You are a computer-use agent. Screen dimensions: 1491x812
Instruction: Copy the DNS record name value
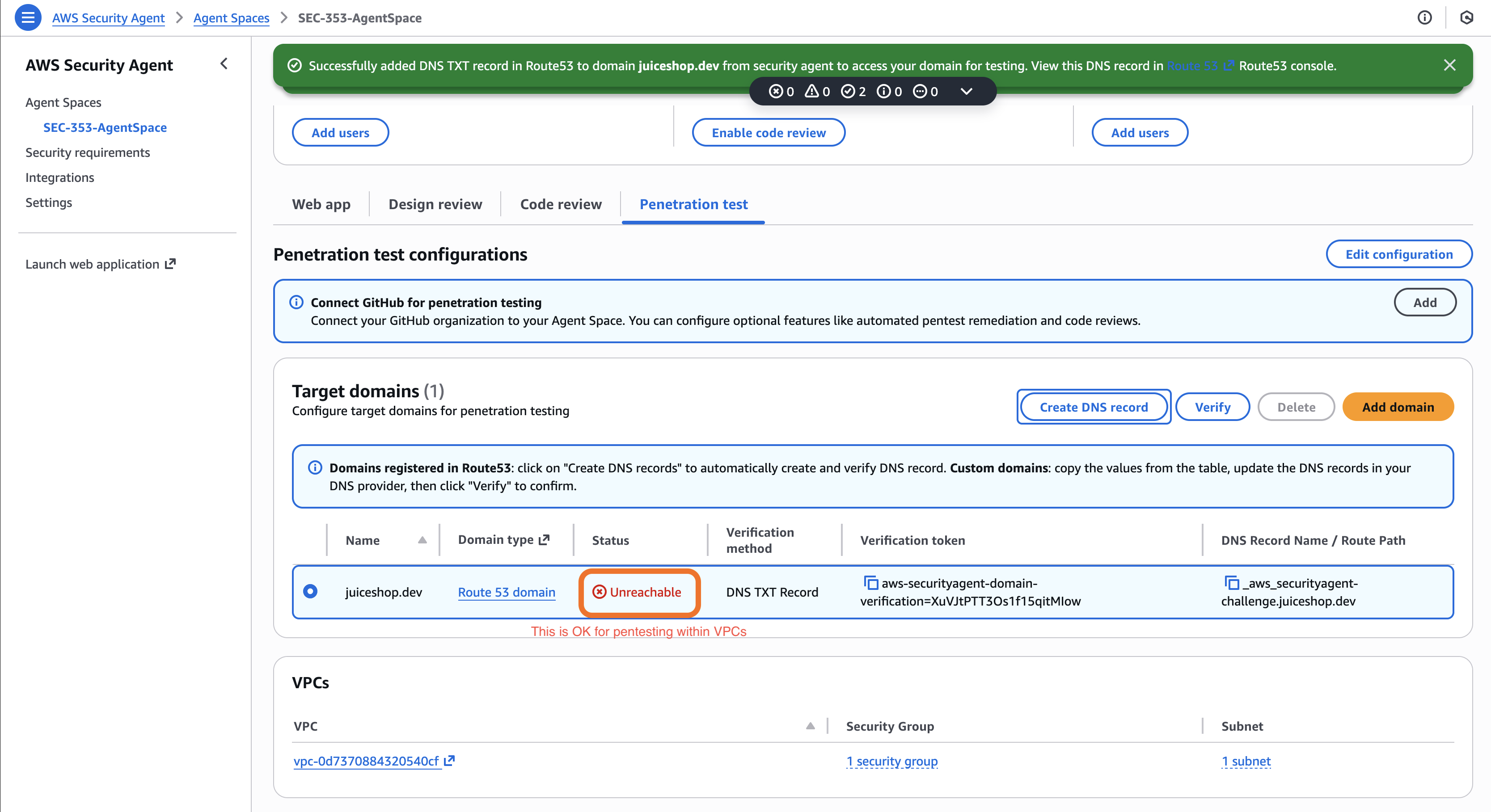coord(1231,582)
